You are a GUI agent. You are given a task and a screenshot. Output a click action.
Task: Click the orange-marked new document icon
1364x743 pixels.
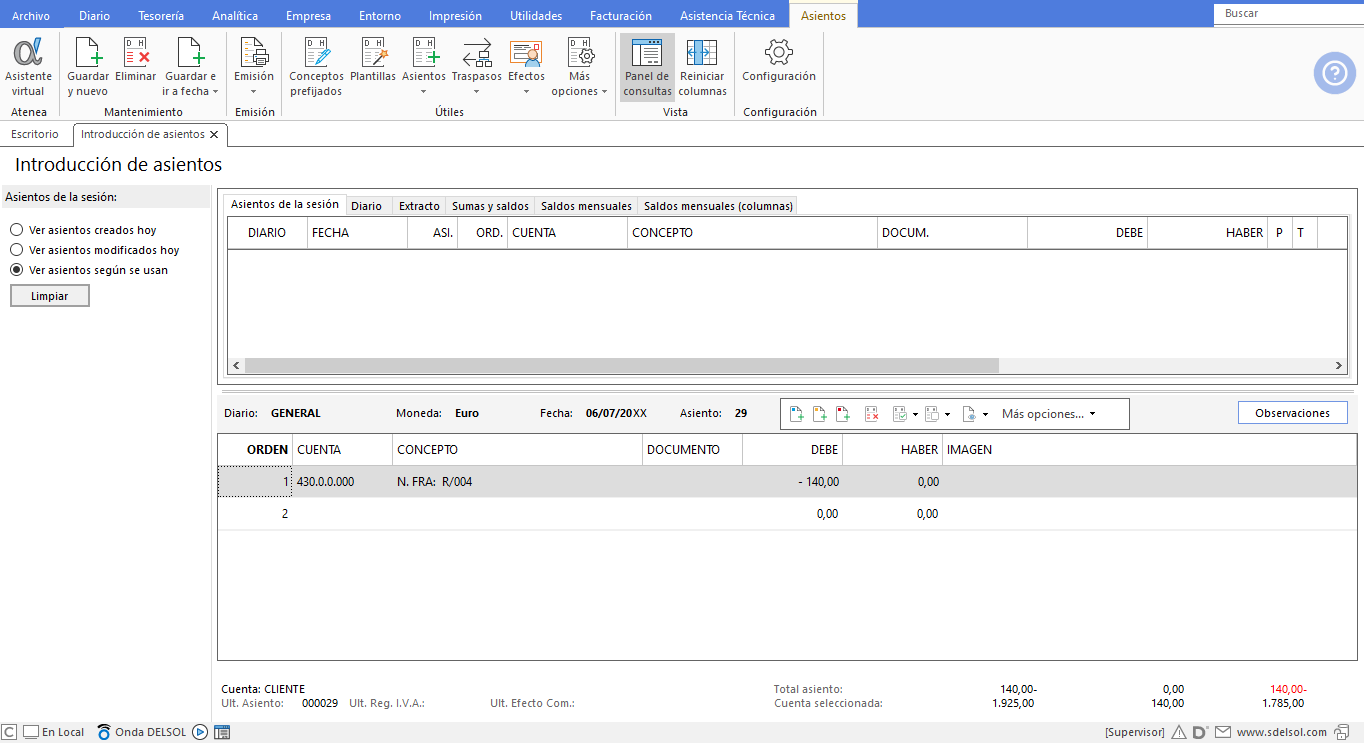820,413
